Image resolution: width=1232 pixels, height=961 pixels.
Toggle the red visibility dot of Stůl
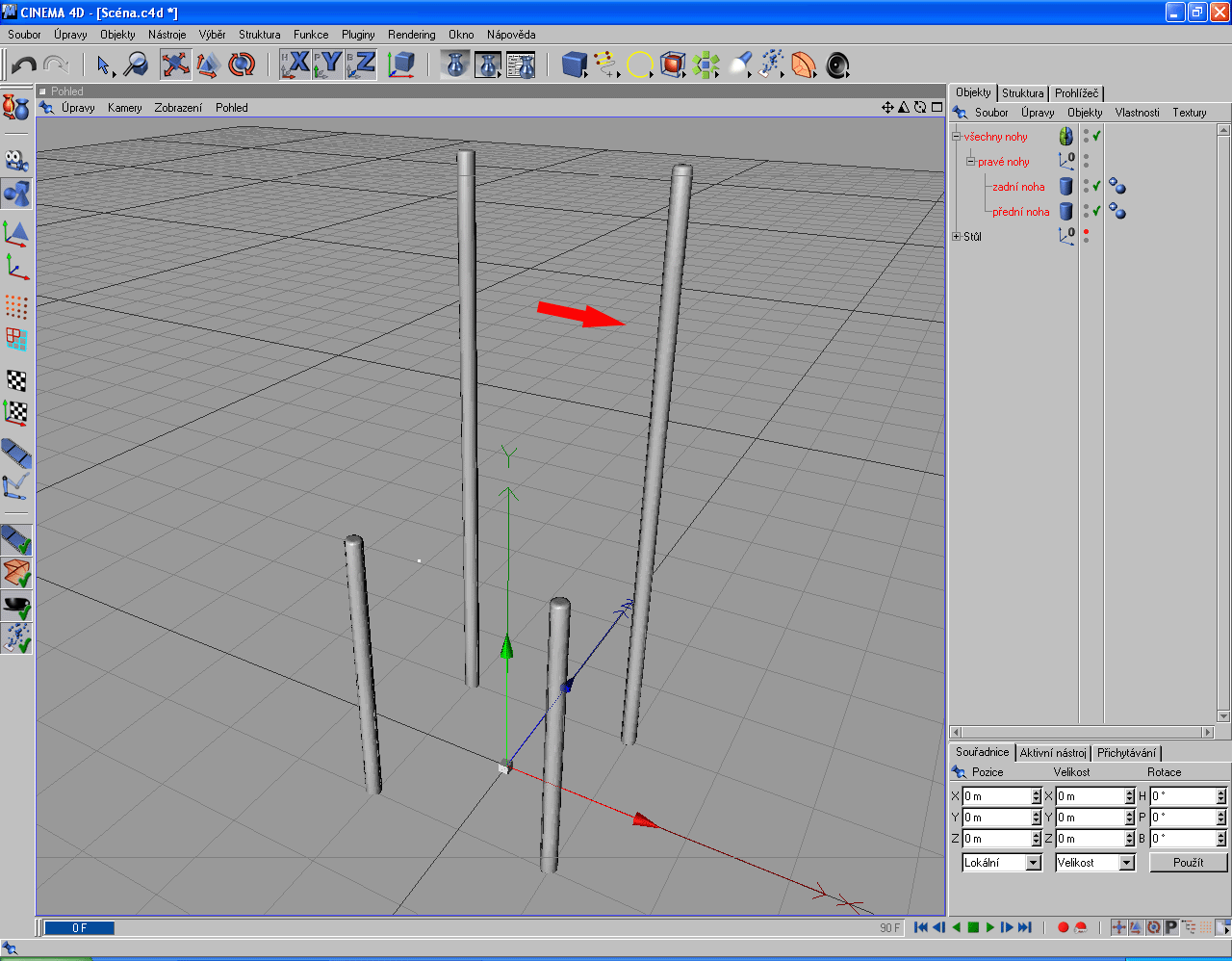pyautogui.click(x=1087, y=232)
